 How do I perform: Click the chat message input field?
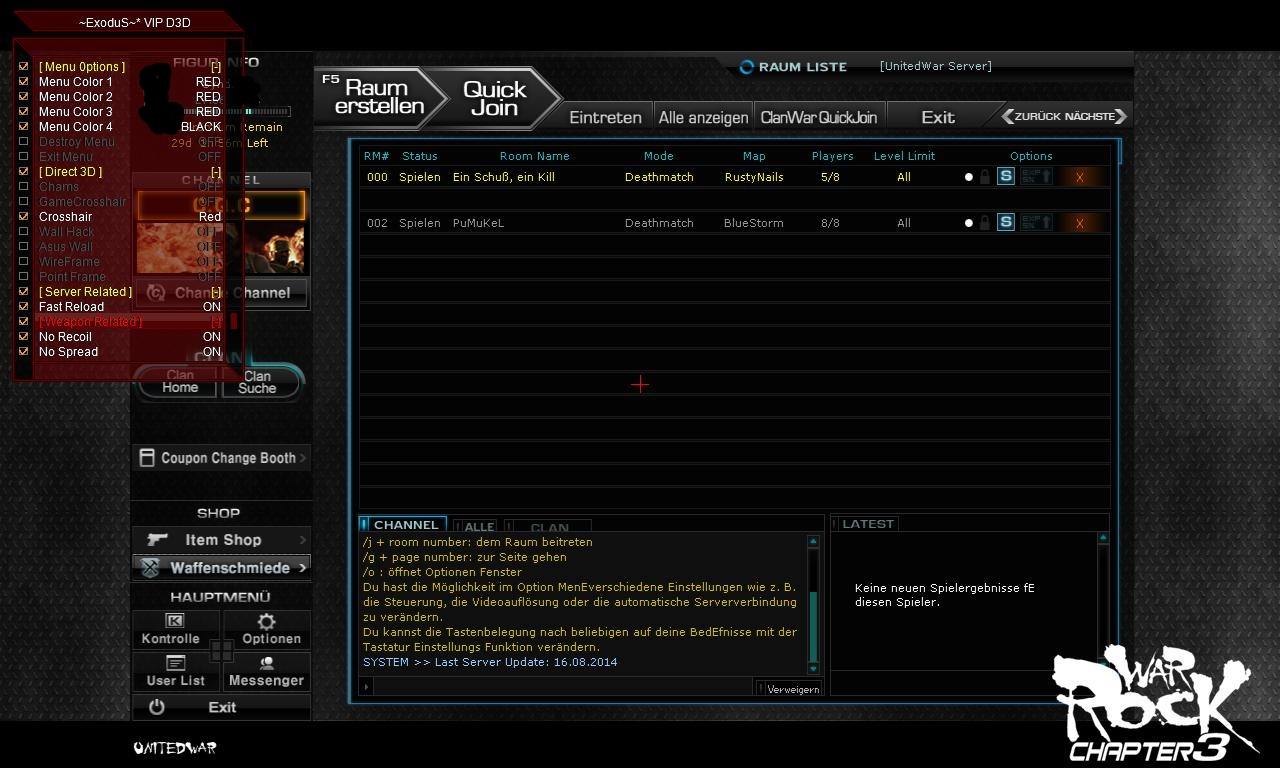click(565, 687)
